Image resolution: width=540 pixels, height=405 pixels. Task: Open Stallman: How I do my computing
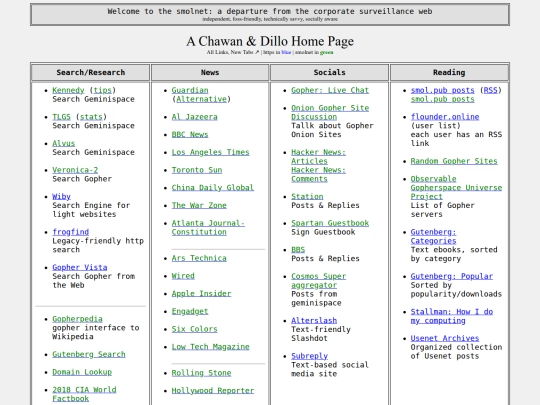pyautogui.click(x=452, y=316)
